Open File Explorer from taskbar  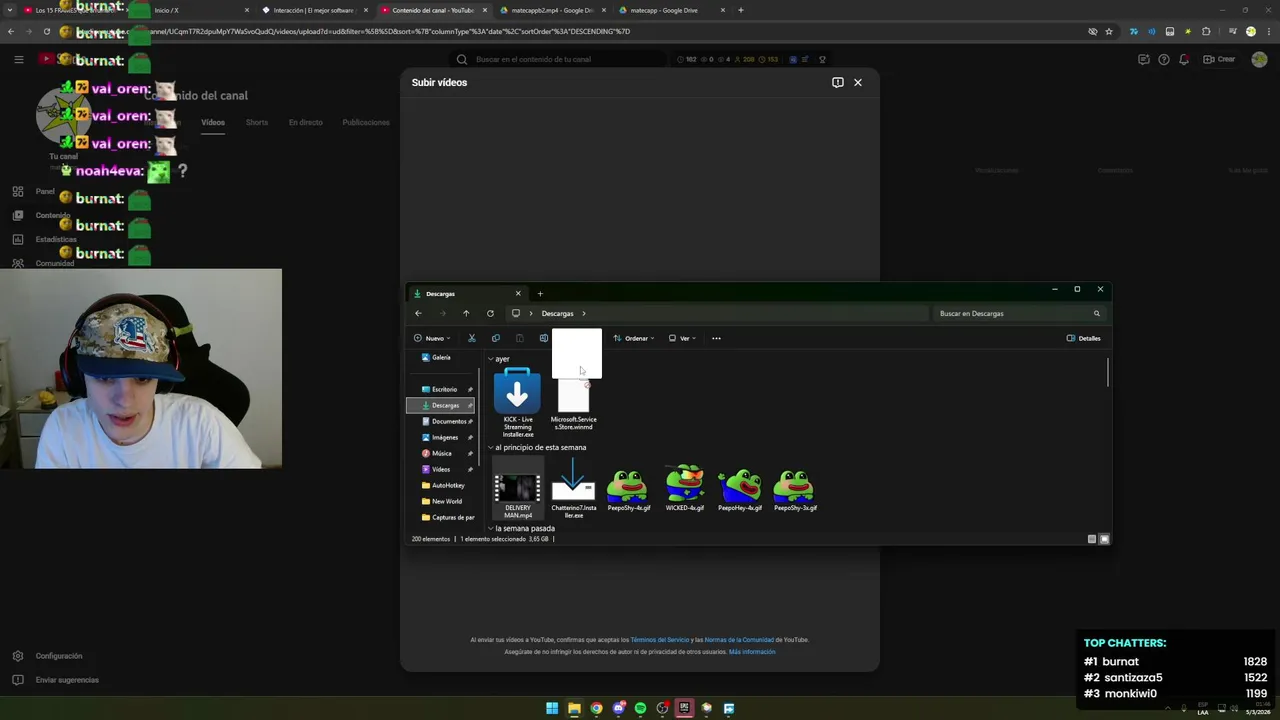pyautogui.click(x=574, y=708)
